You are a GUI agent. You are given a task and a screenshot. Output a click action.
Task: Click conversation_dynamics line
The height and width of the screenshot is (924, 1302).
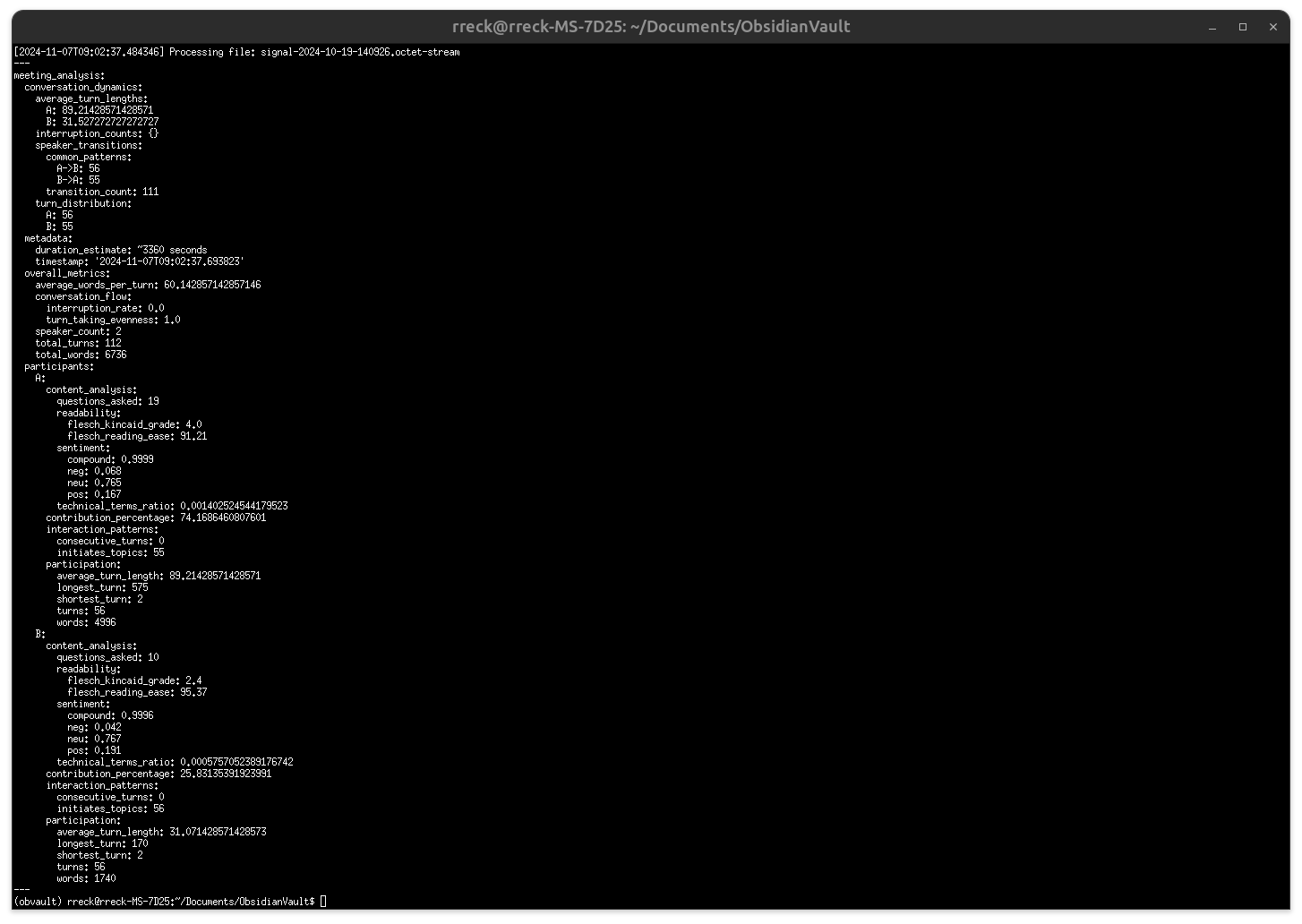tap(83, 87)
